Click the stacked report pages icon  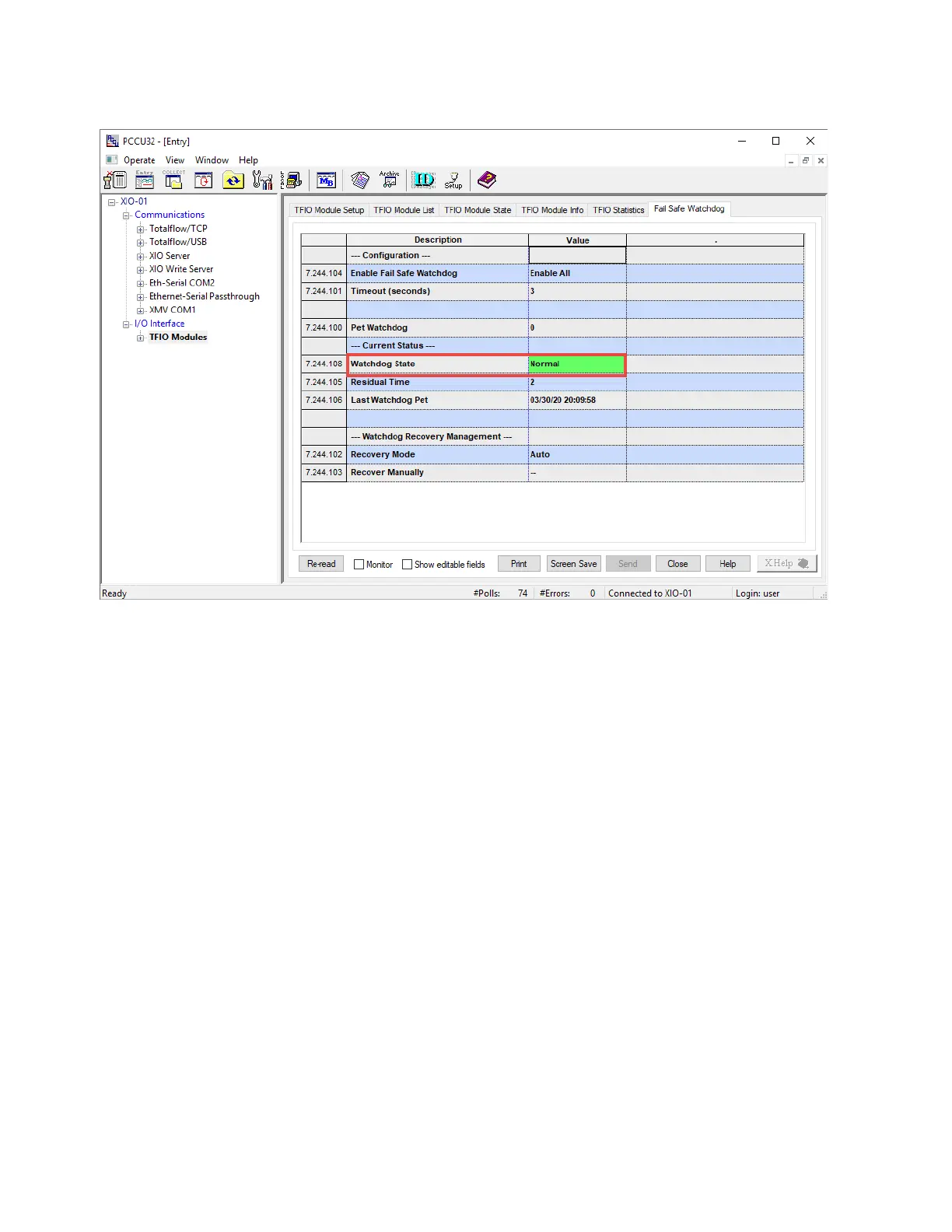tap(359, 180)
